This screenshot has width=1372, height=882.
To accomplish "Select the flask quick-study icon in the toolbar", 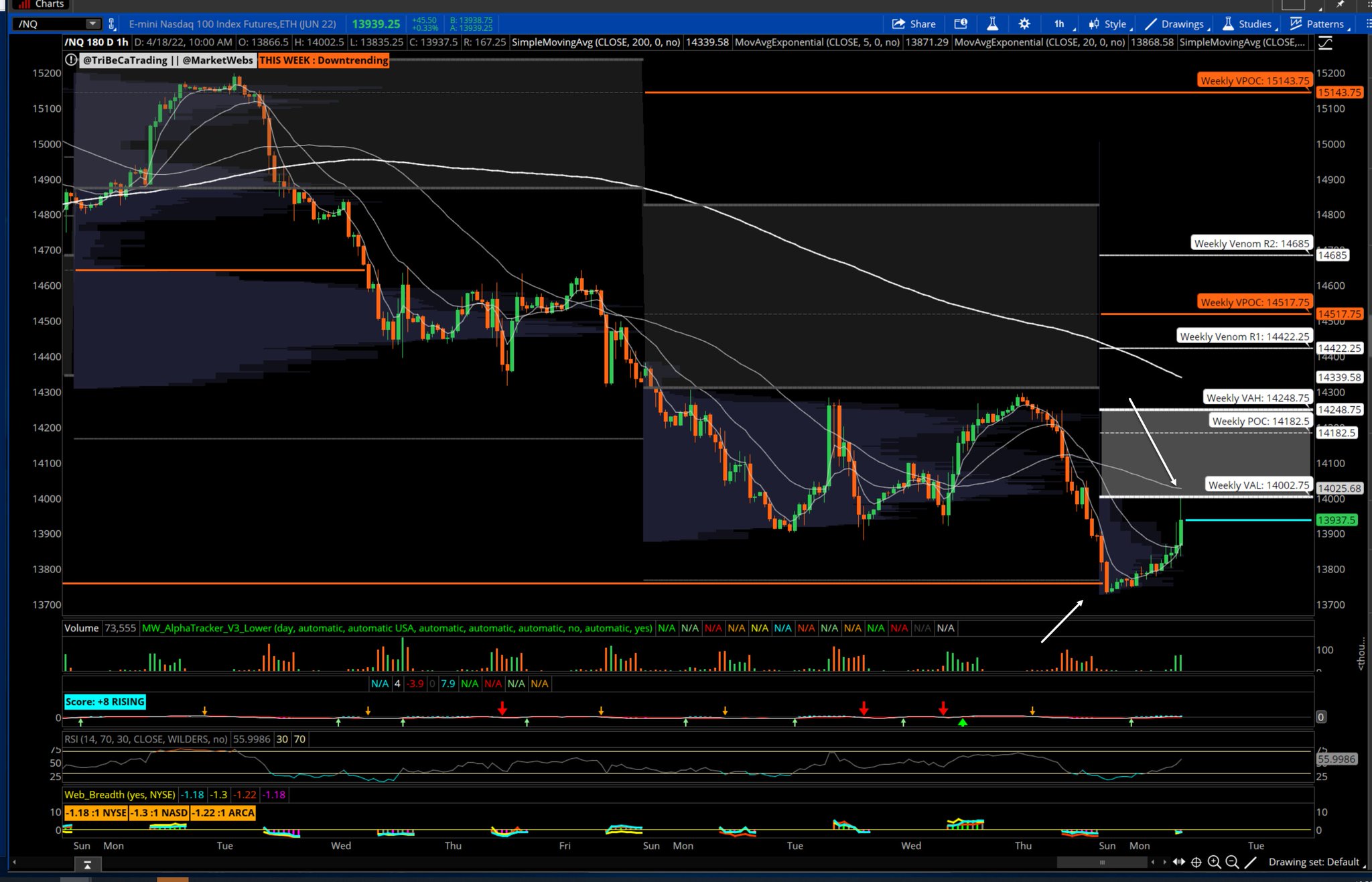I will [992, 23].
